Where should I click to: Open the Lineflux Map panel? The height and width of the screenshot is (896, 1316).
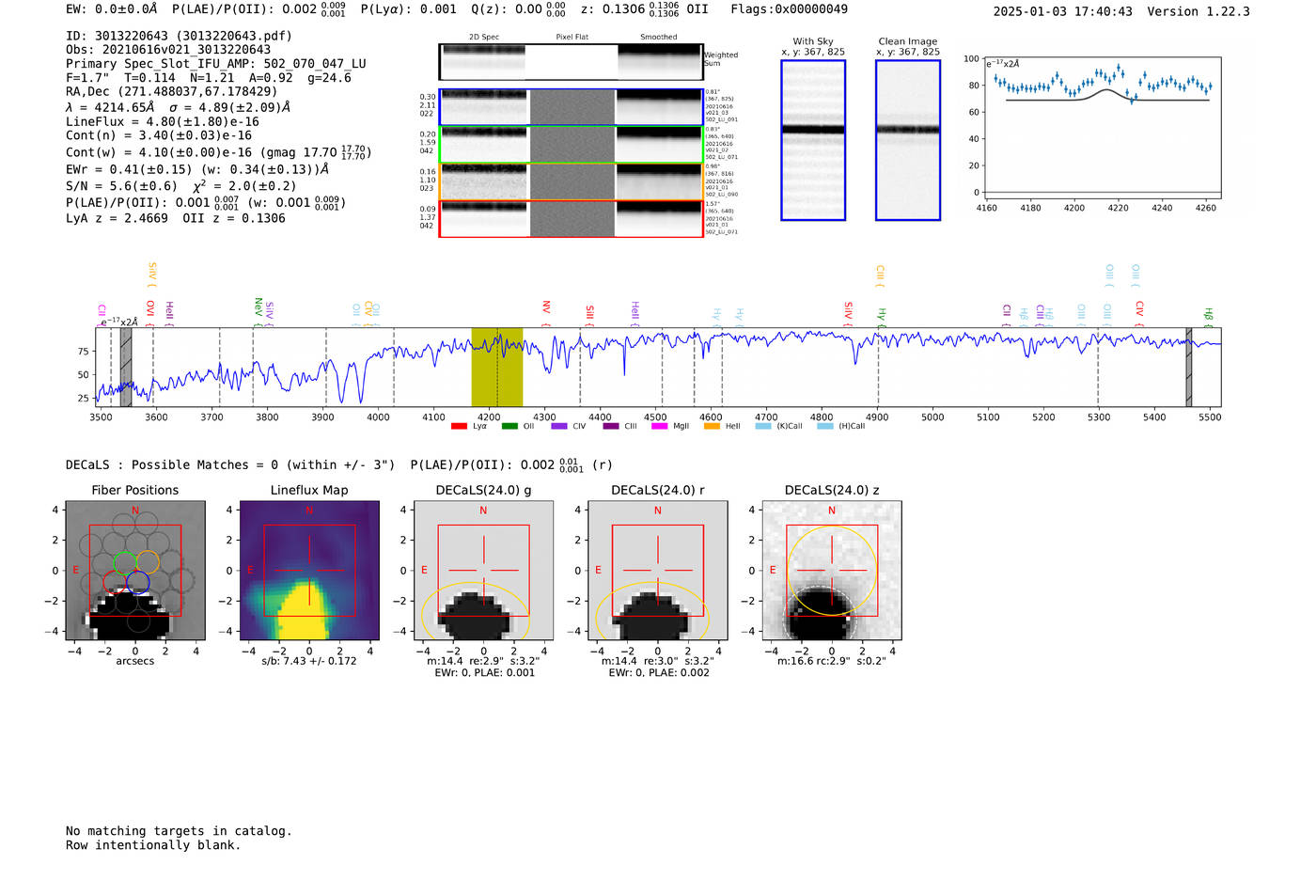click(309, 571)
